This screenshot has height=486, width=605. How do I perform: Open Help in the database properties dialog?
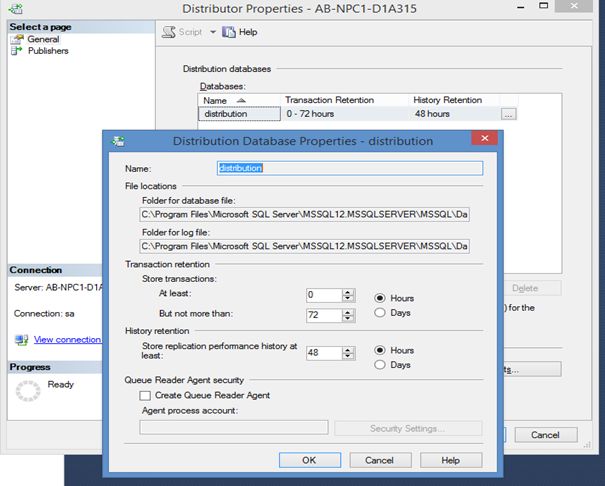[451, 460]
